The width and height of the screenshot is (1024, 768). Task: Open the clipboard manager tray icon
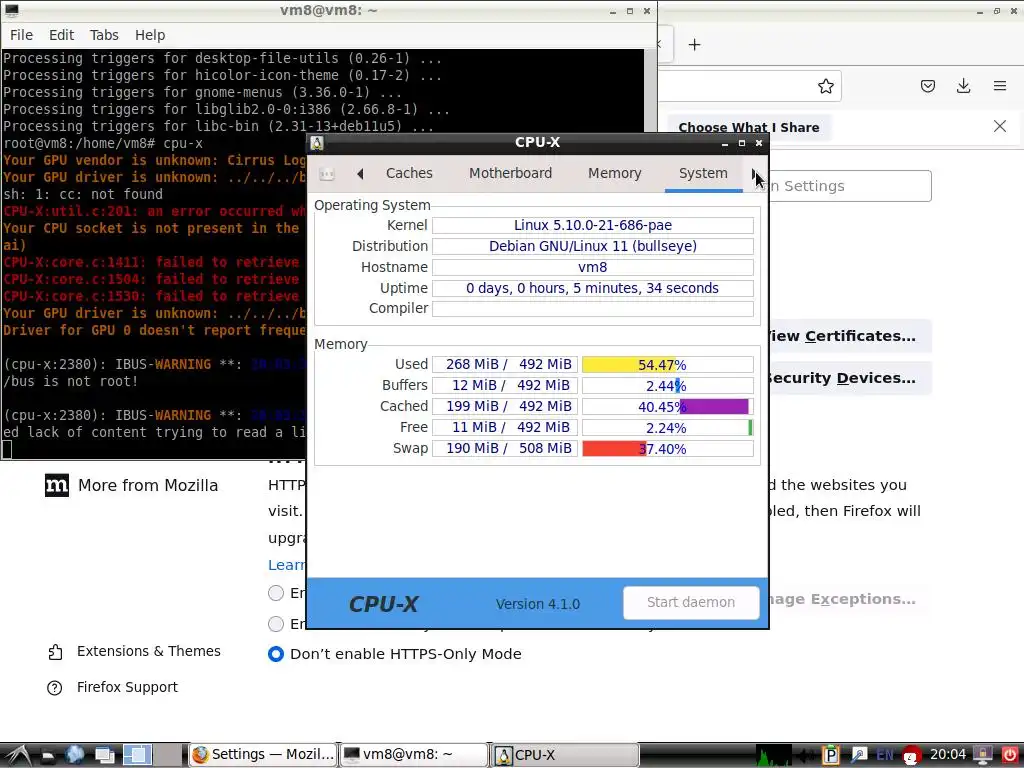pos(831,755)
